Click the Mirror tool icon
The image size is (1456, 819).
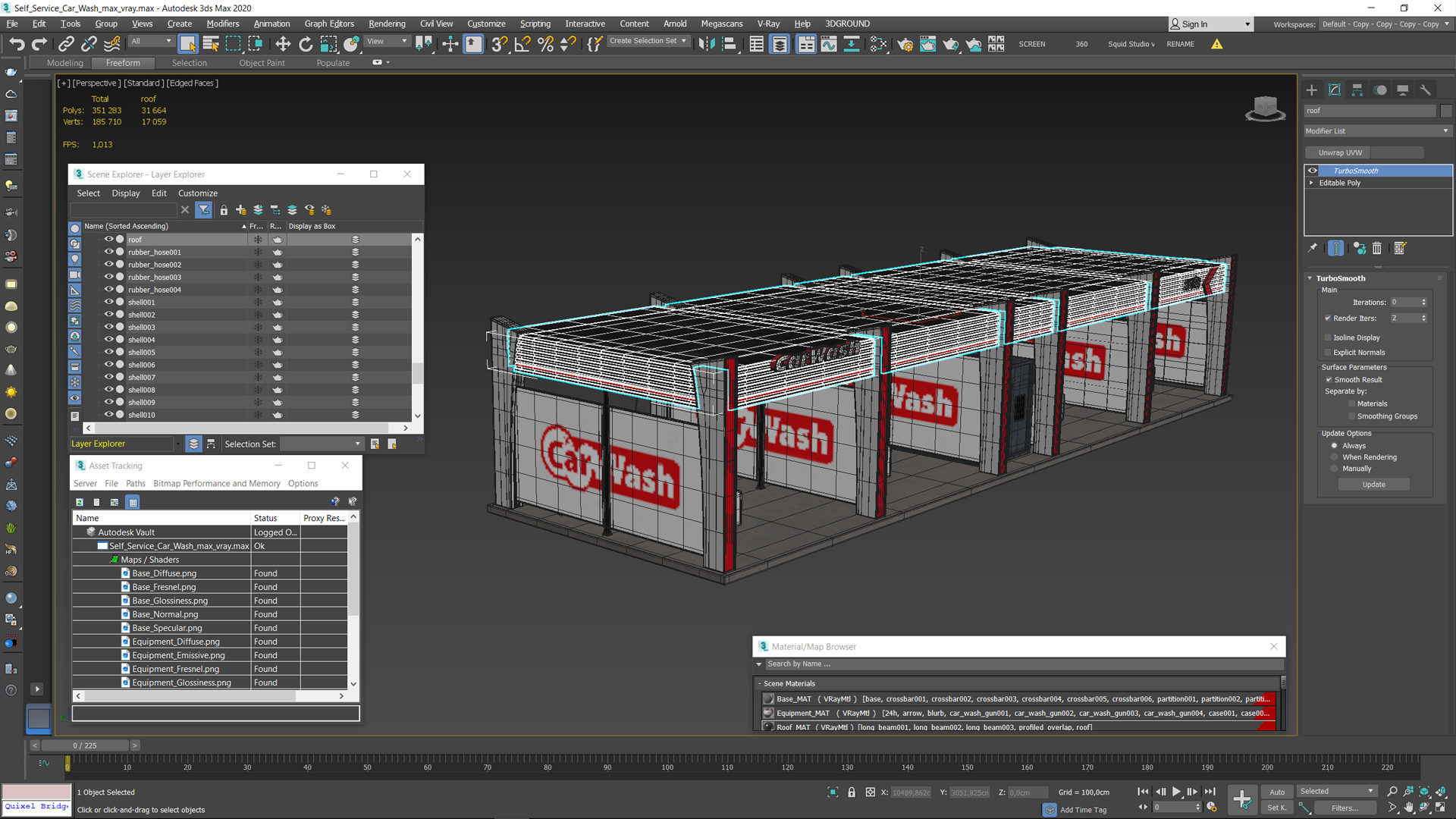click(706, 44)
